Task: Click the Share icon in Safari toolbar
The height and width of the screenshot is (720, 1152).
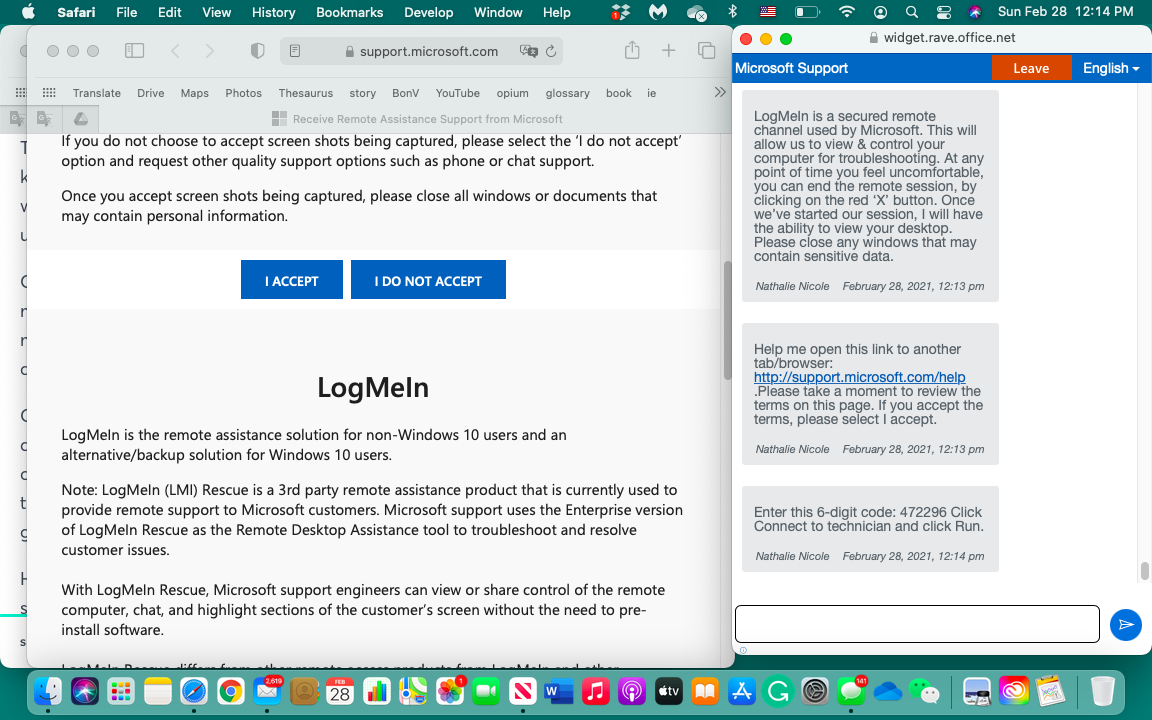Action: tap(632, 51)
